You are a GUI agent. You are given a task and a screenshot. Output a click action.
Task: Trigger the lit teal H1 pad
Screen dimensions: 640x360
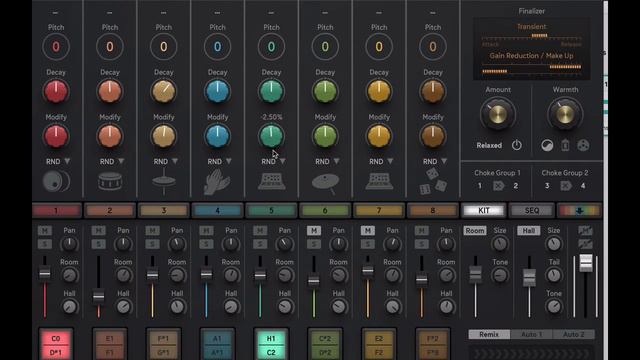271,345
